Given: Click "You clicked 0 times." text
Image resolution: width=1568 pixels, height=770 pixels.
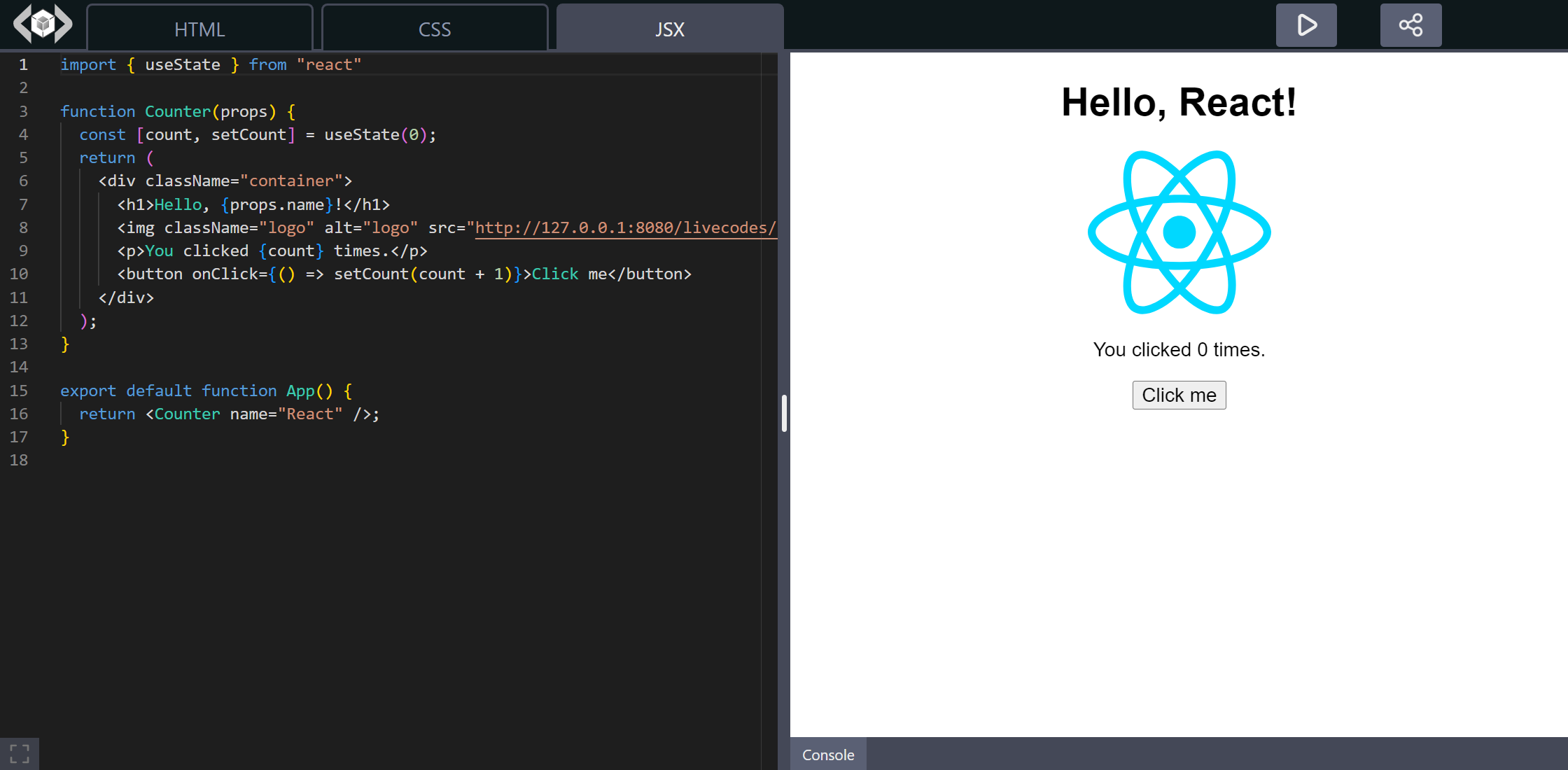Looking at the screenshot, I should coord(1179,349).
